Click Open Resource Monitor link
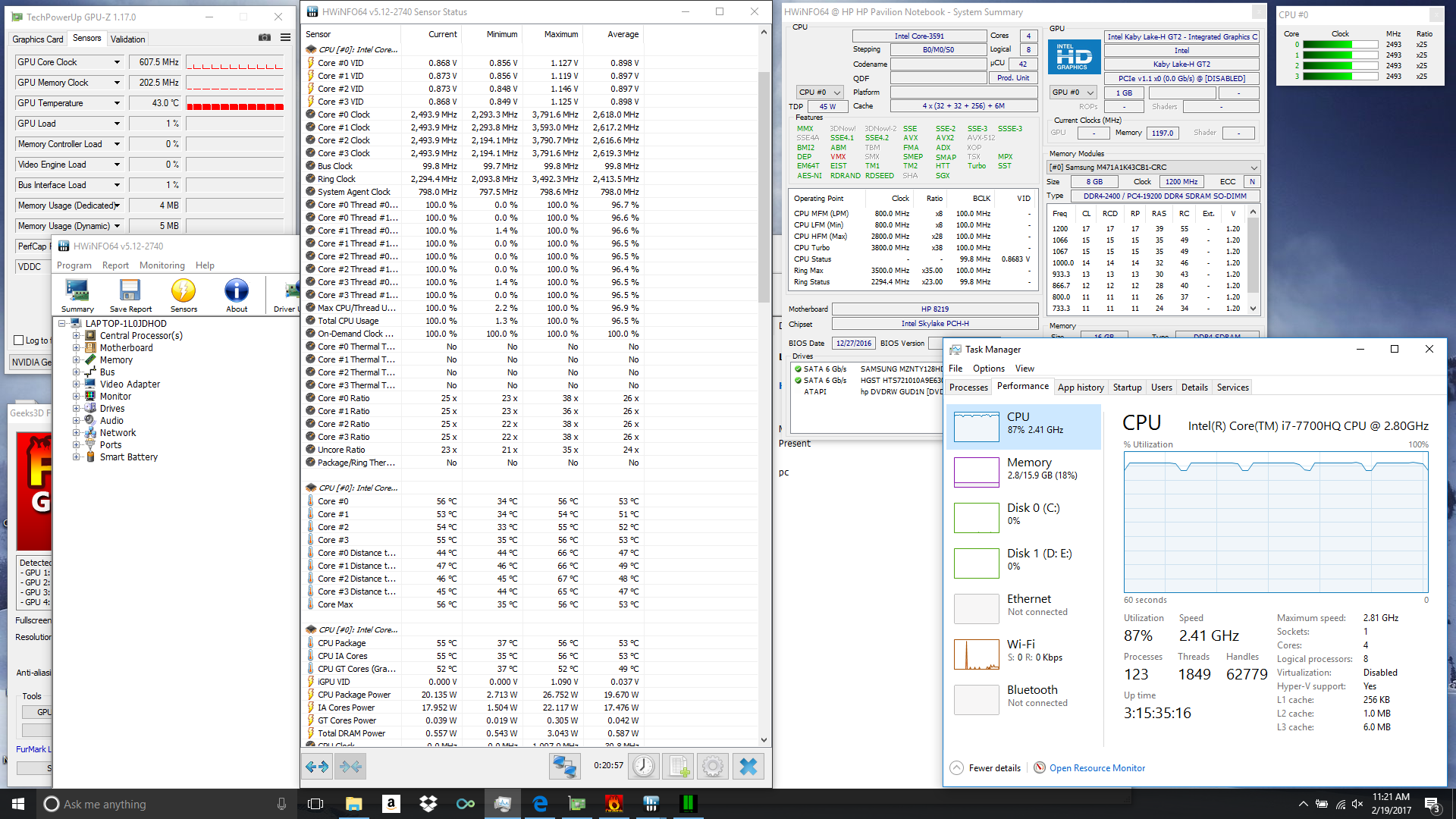 pos(1097,768)
